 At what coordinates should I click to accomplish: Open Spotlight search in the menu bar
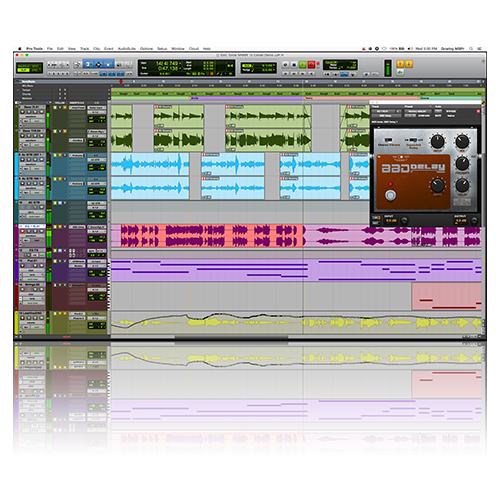coord(471,49)
